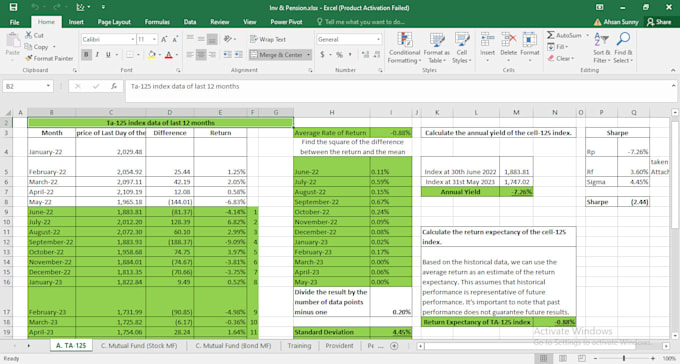The image size is (680, 364).
Task: Switch to Page Break Preview in status bar
Action: tap(582, 358)
